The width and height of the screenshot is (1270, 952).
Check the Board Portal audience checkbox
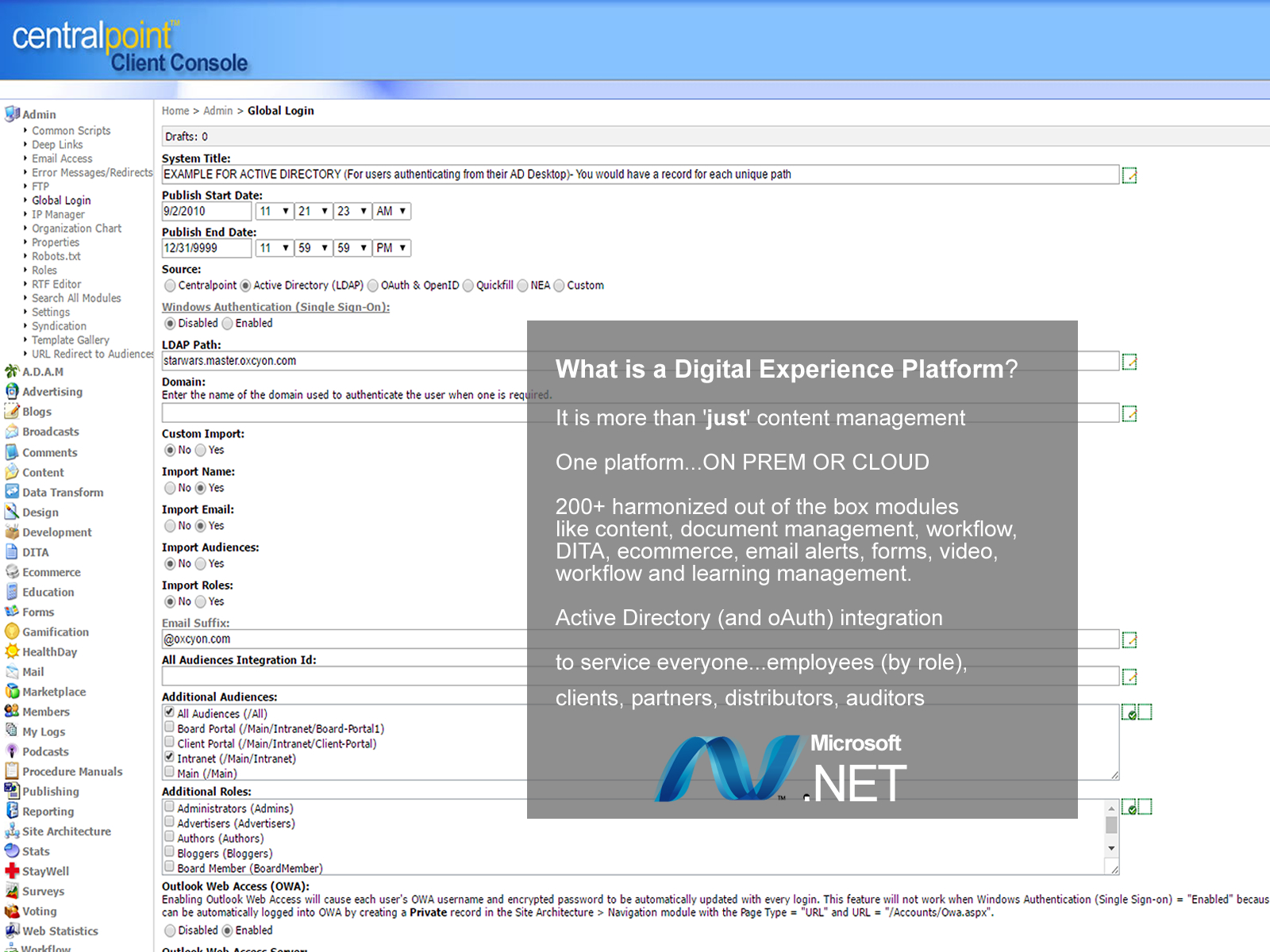[169, 727]
